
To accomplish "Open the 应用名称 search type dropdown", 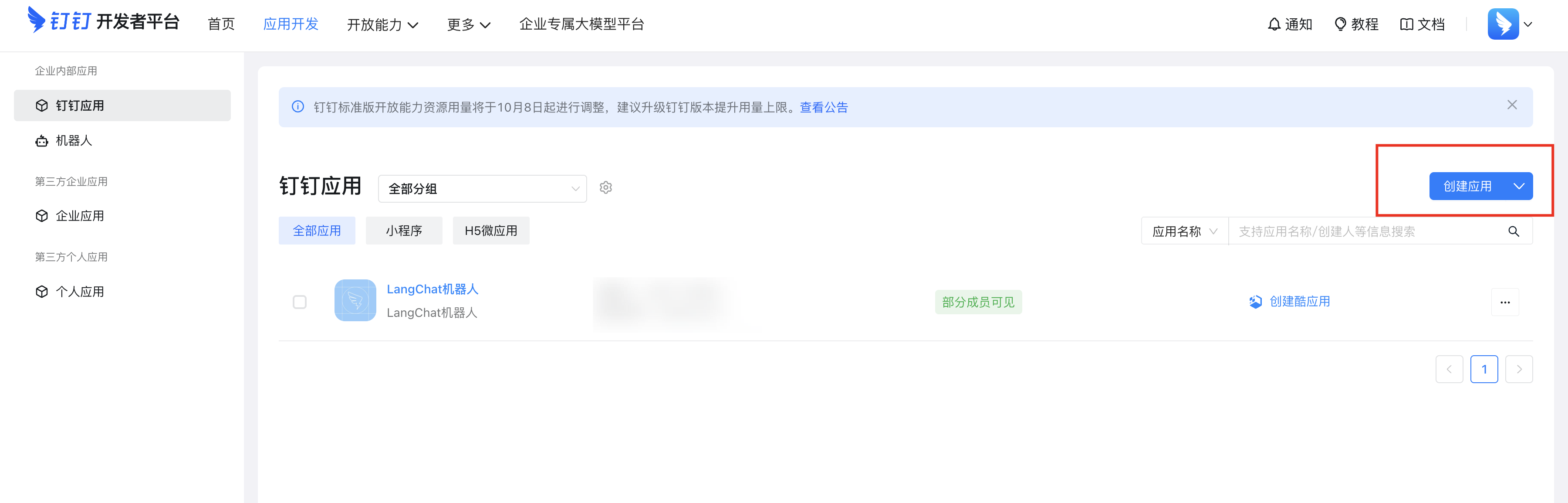I will point(1184,231).
